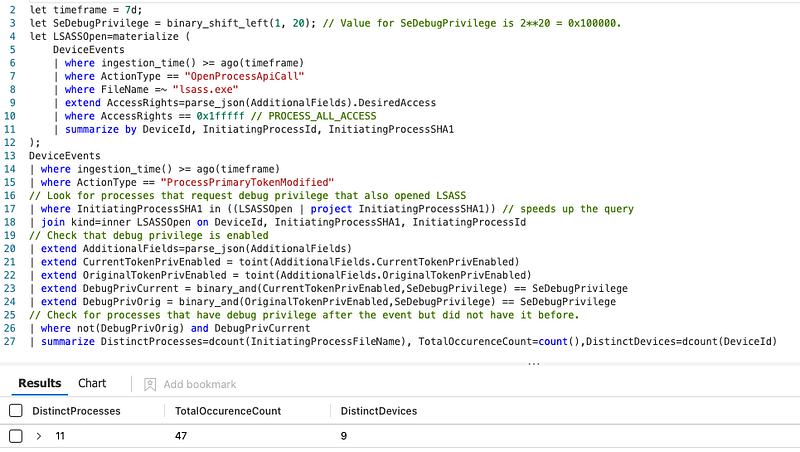Sort by DistinctDevices column header
800x452 pixels.
(379, 411)
